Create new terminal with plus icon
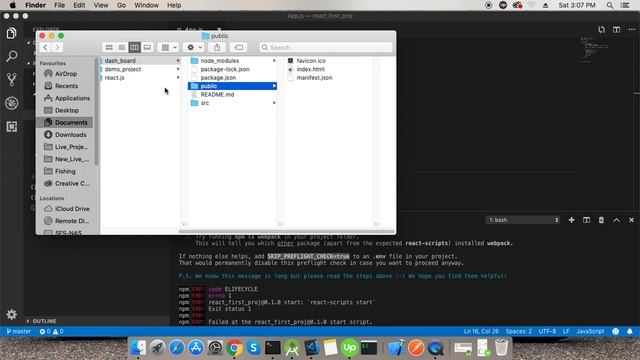 pos(571,220)
